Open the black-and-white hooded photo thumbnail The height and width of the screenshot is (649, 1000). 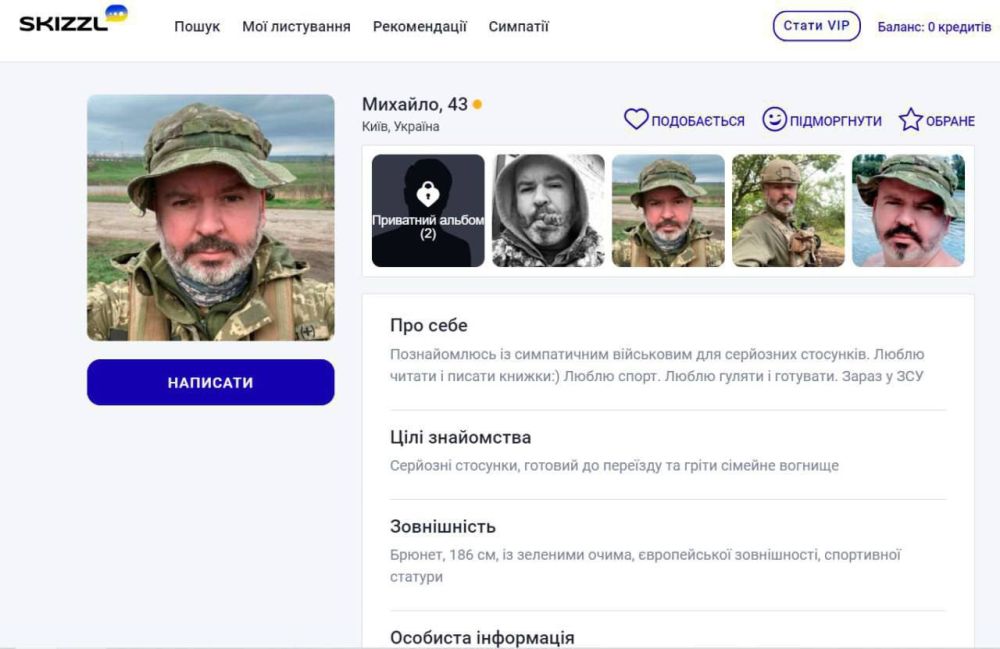[x=548, y=210]
